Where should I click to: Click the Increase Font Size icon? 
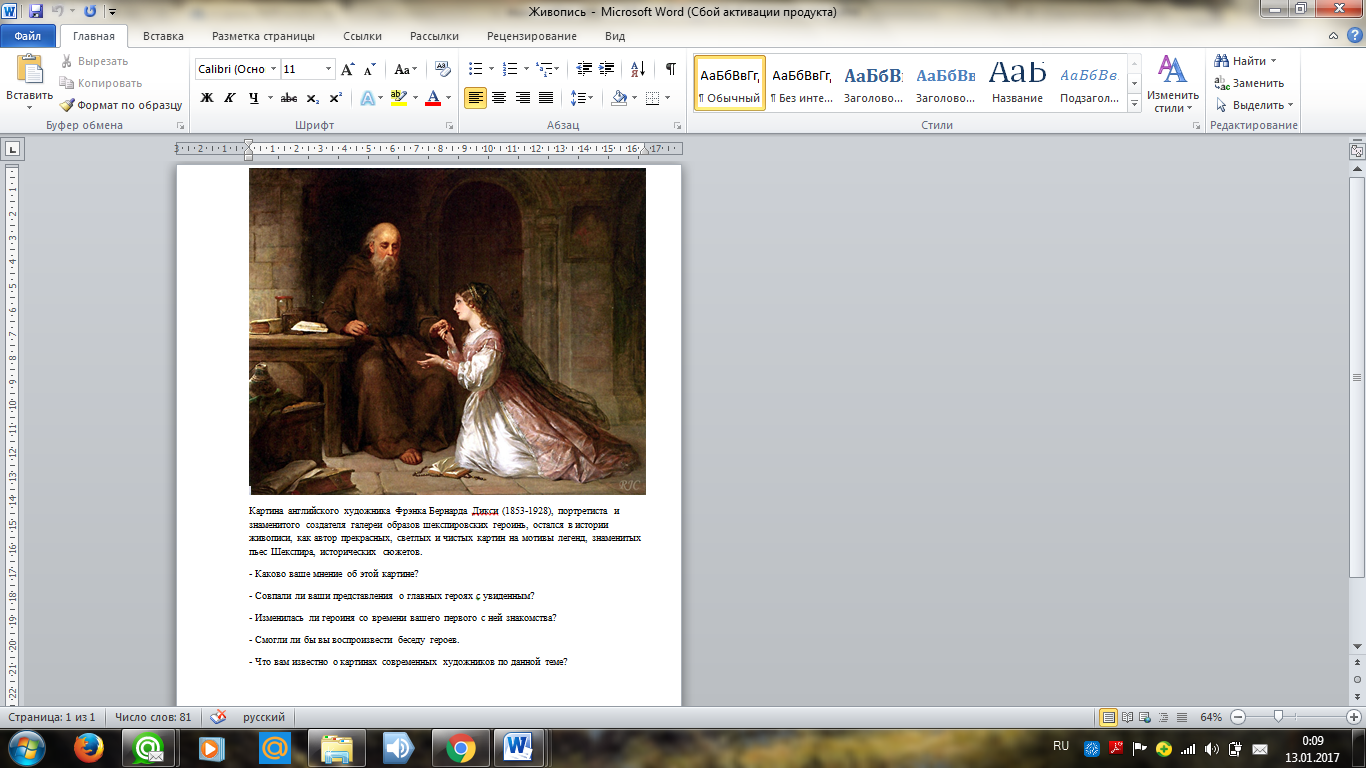coord(347,69)
